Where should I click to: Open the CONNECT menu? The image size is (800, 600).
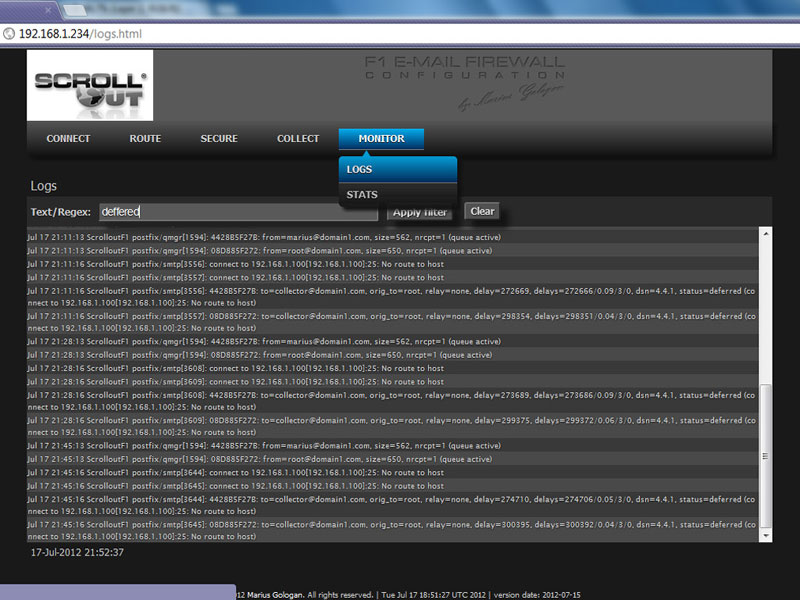[x=68, y=139]
